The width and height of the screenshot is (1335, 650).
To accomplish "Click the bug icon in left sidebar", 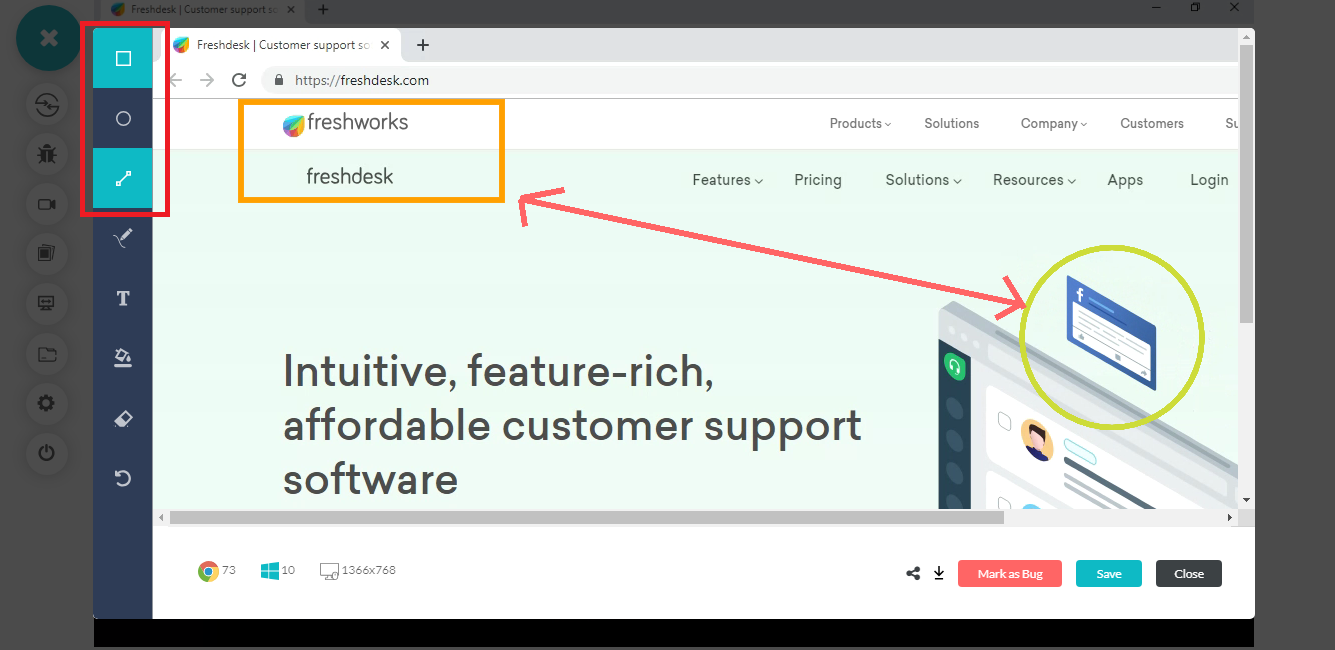I will click(46, 154).
